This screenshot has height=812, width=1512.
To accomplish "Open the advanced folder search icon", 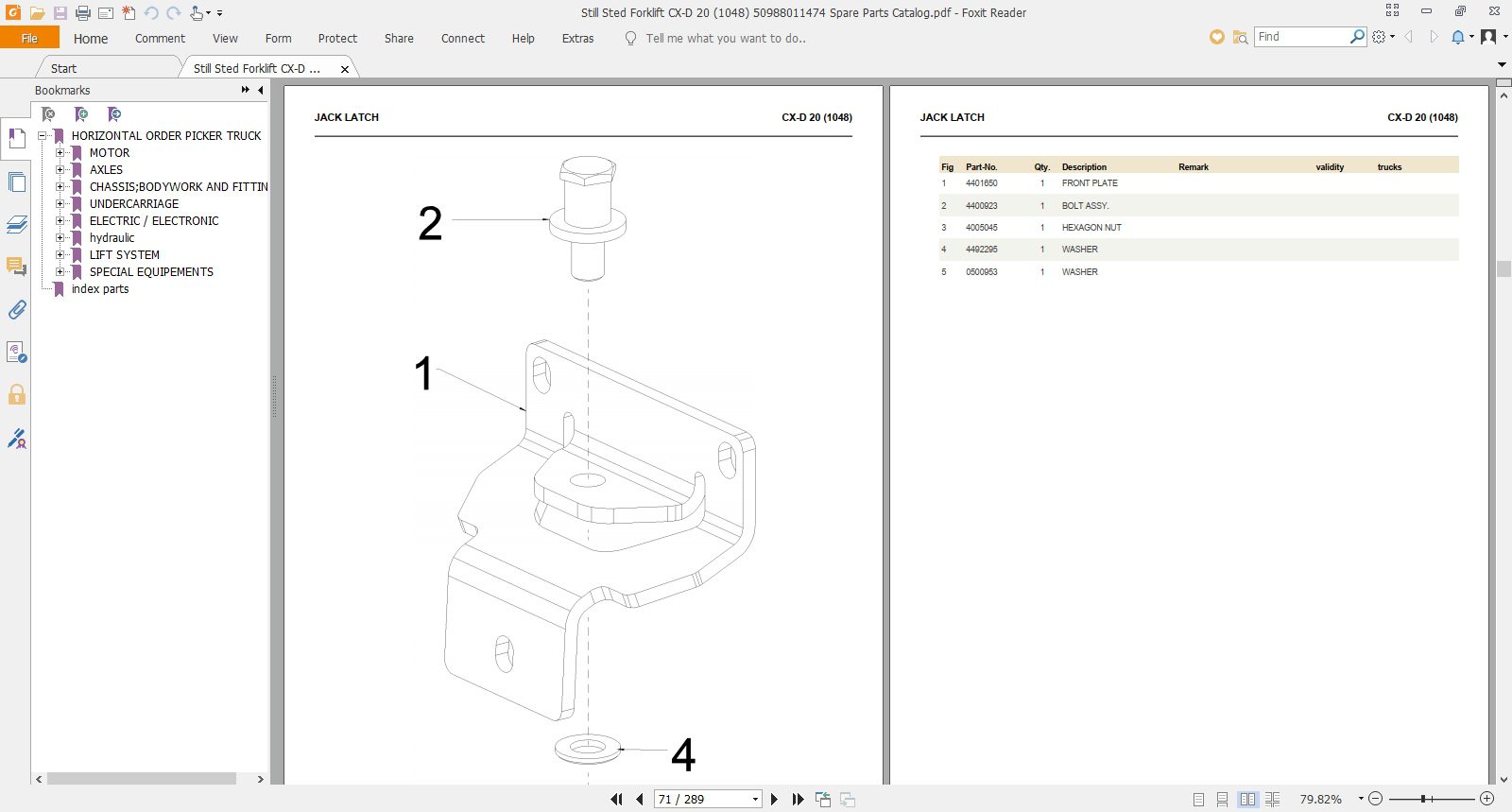I will tap(1240, 37).
